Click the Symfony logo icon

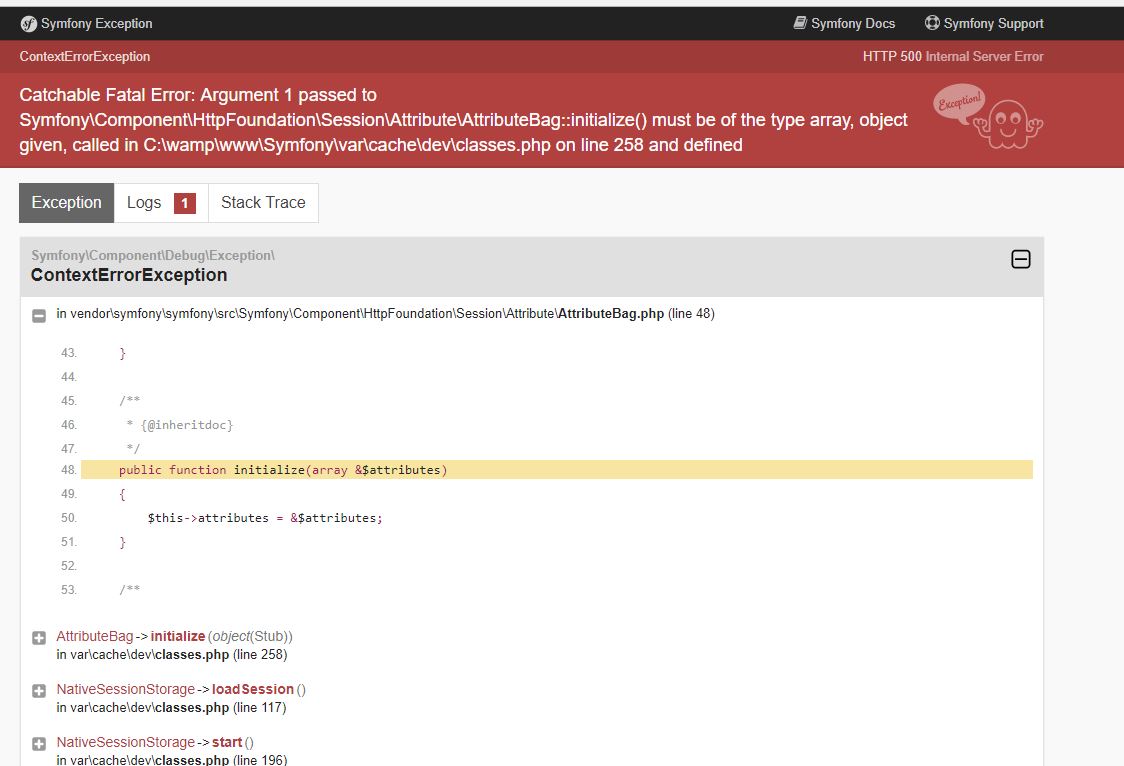pyautogui.click(x=29, y=23)
